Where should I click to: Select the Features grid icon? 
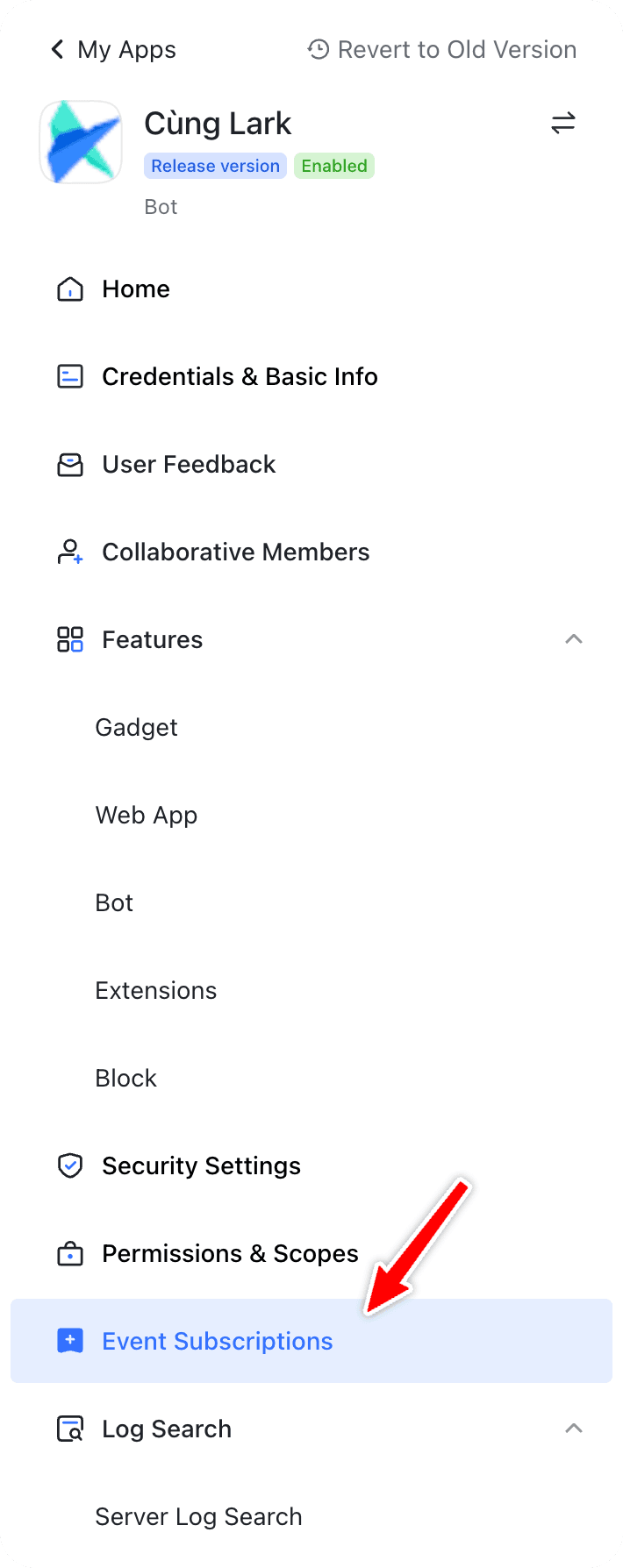[x=69, y=639]
